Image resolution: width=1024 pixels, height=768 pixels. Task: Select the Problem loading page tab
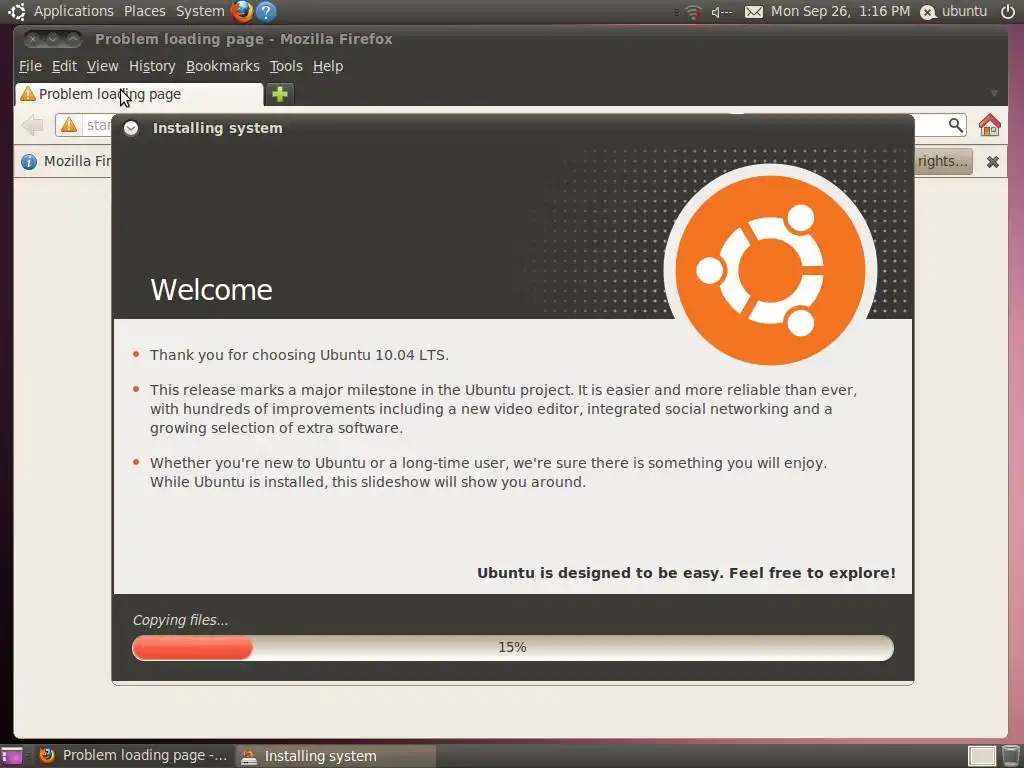(139, 94)
